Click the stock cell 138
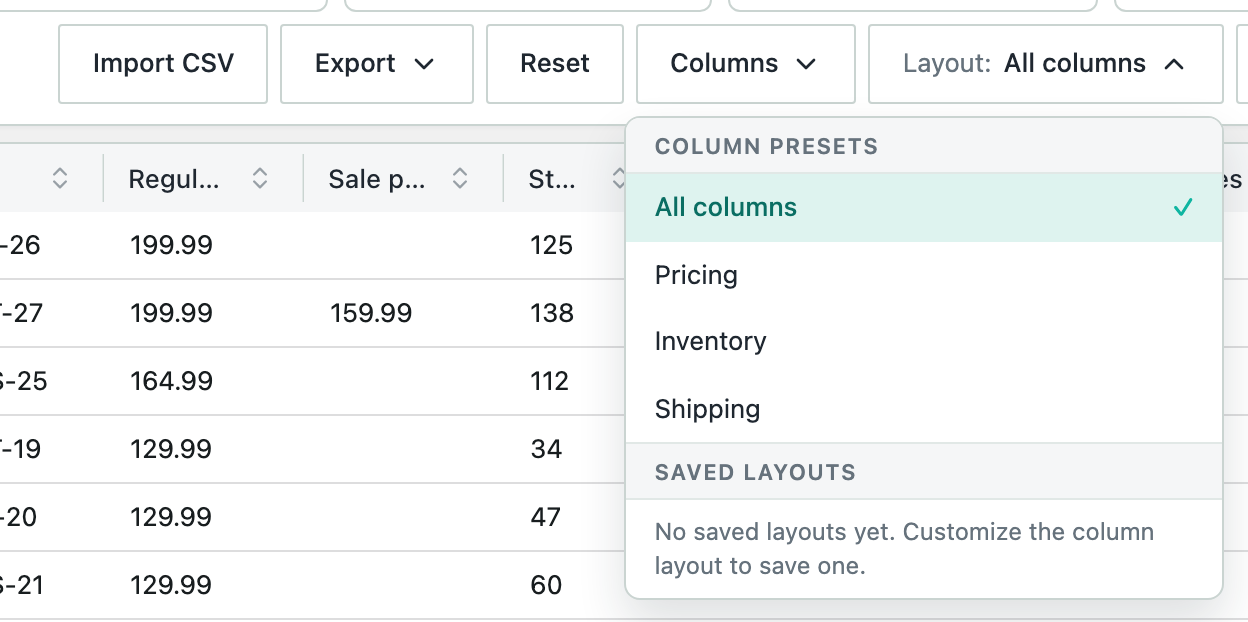 [x=552, y=313]
